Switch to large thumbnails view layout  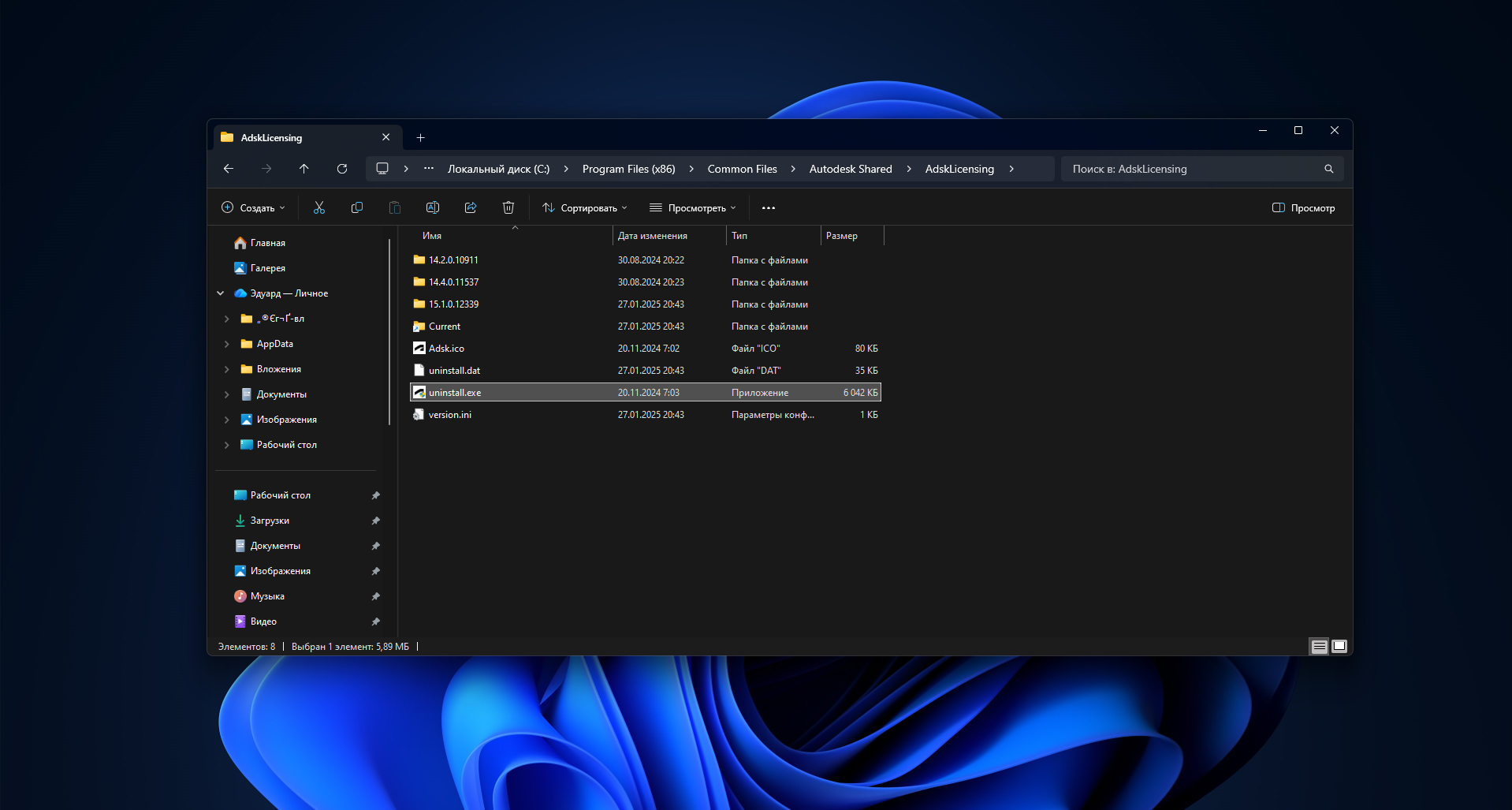pyautogui.click(x=1339, y=647)
